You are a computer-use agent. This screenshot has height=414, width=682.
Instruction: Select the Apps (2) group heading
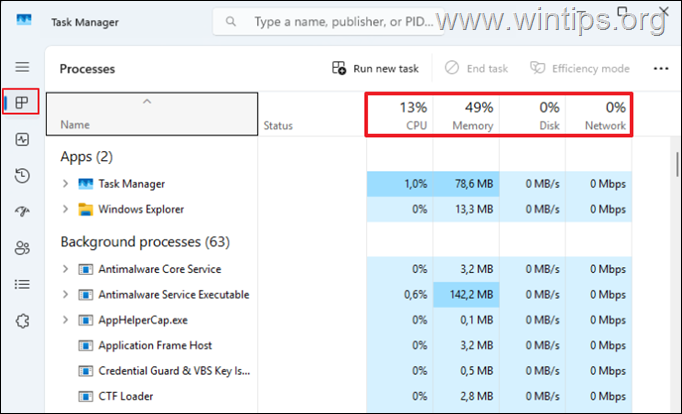[x=87, y=157]
